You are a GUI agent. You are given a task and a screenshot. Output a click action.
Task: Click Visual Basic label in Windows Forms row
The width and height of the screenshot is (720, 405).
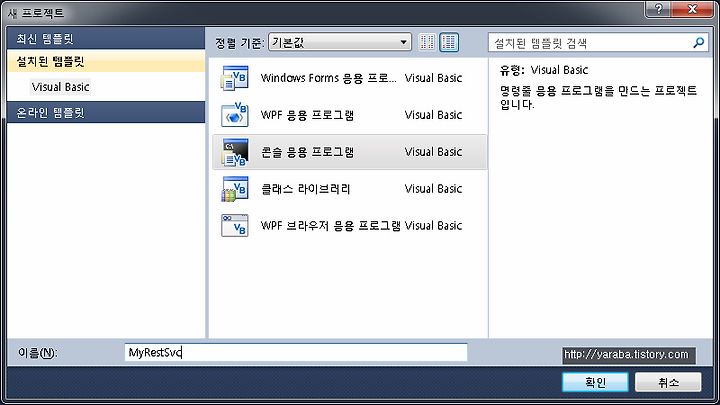pyautogui.click(x=433, y=78)
